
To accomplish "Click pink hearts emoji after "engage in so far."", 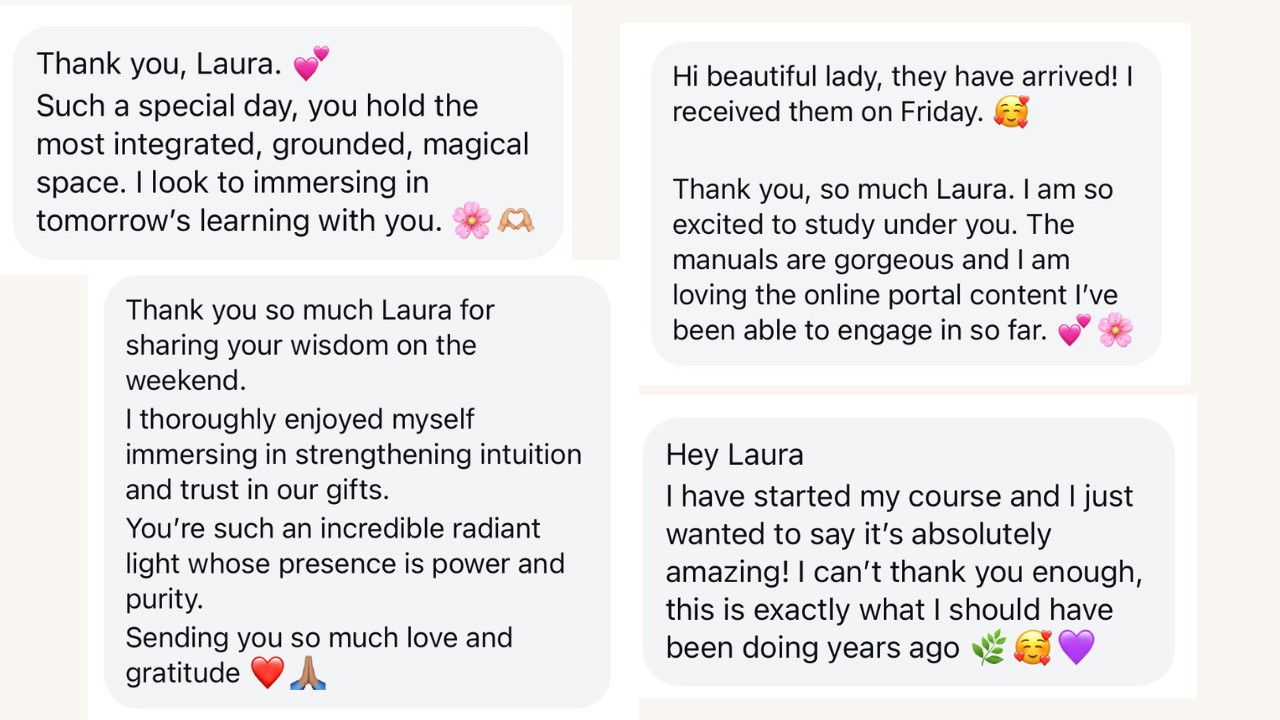I will click(x=1074, y=330).
